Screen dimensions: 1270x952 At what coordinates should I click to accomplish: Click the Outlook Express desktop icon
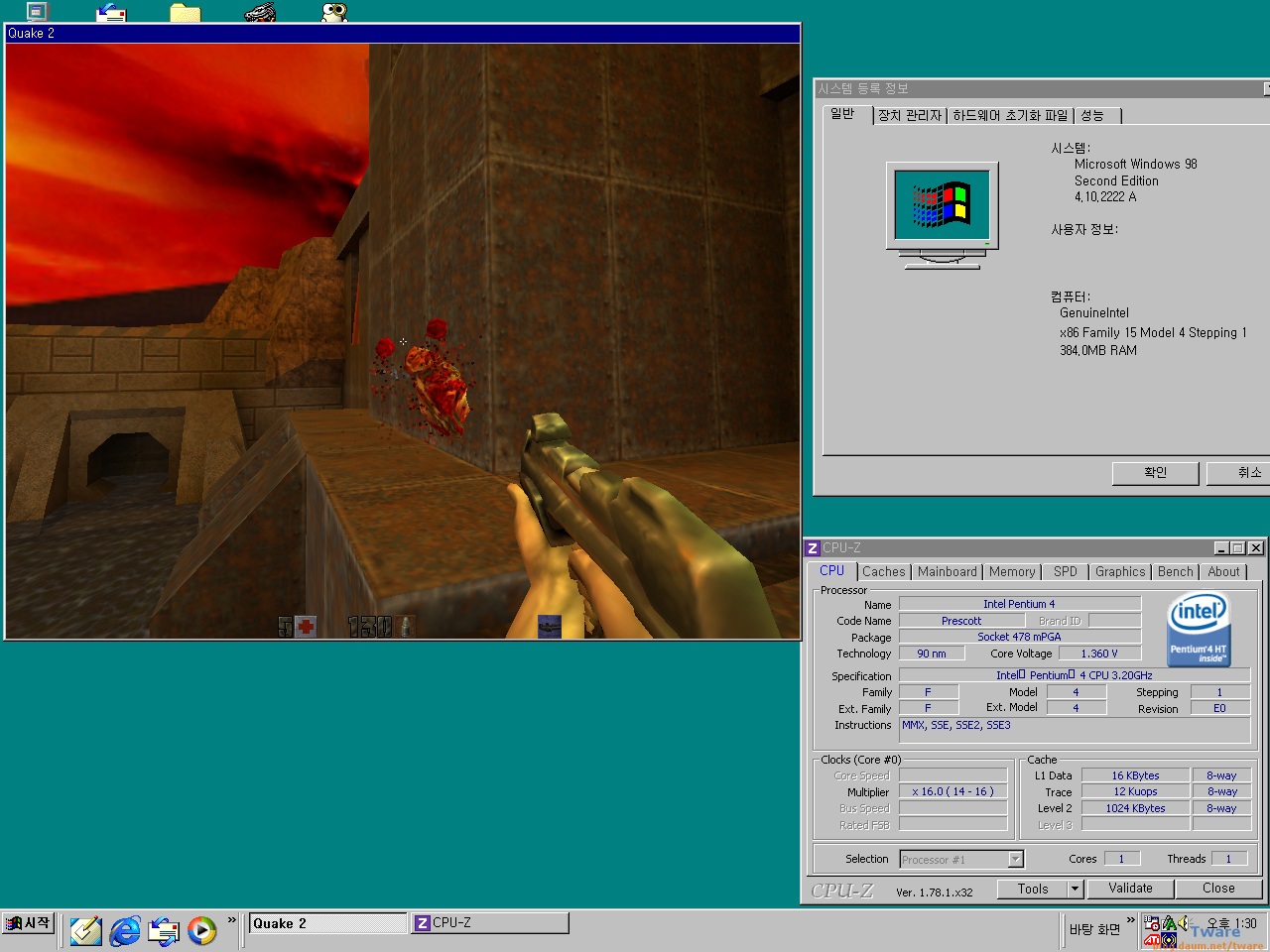(111, 12)
